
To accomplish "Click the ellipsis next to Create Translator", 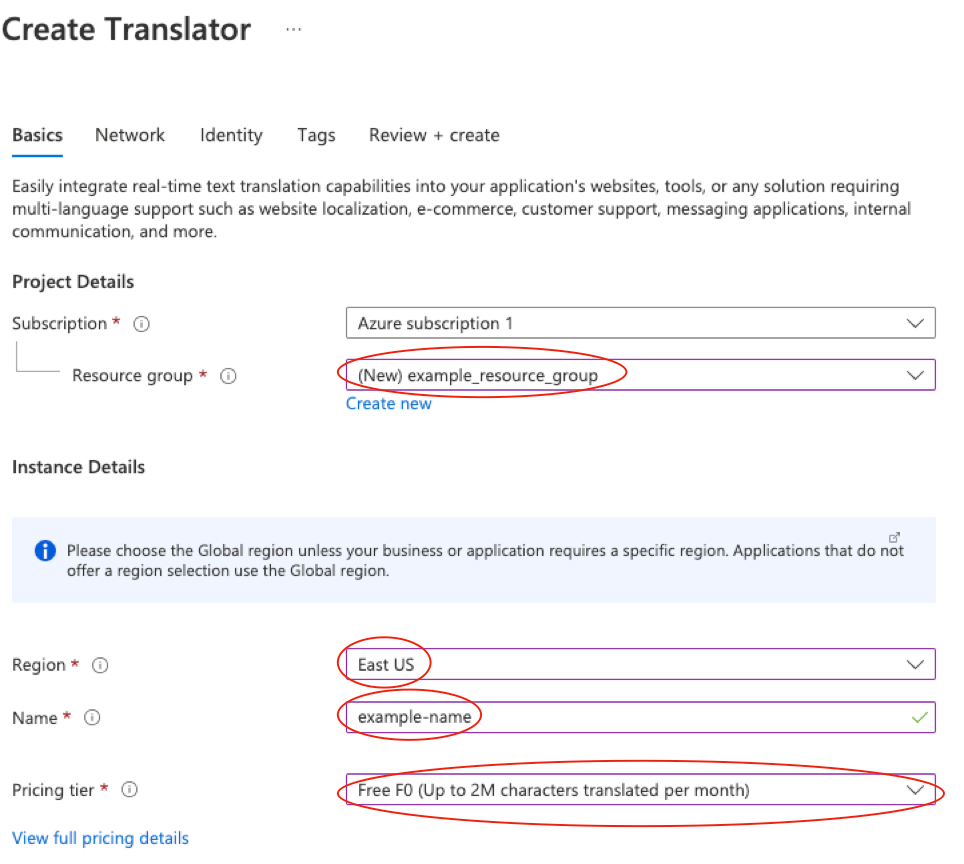I will click(293, 29).
